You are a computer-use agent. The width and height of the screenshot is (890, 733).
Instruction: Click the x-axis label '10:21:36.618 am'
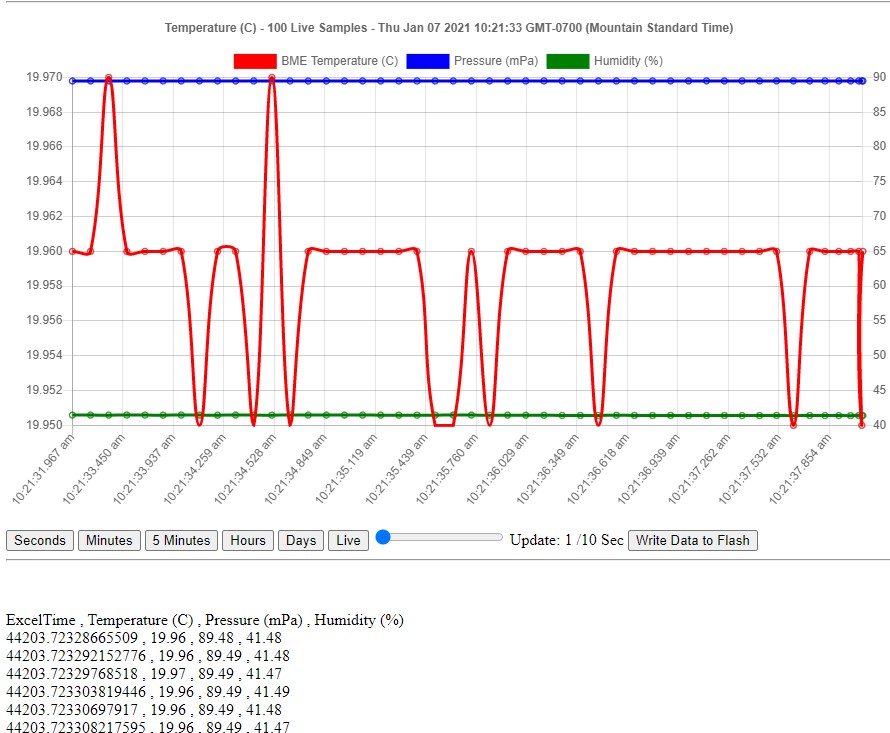(598, 469)
